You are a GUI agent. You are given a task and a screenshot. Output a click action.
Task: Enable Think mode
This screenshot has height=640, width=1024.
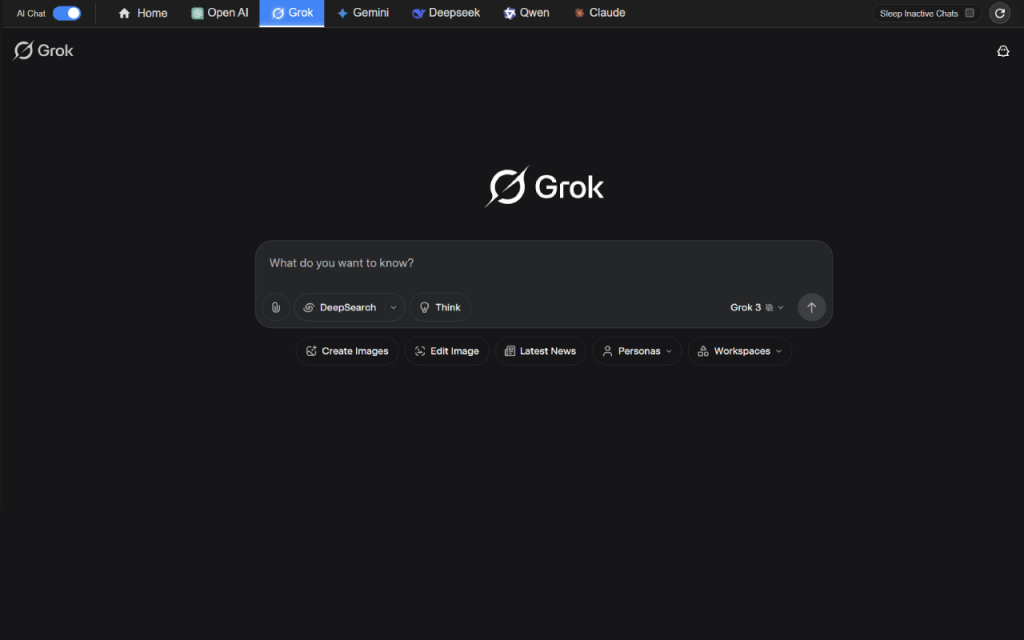440,307
